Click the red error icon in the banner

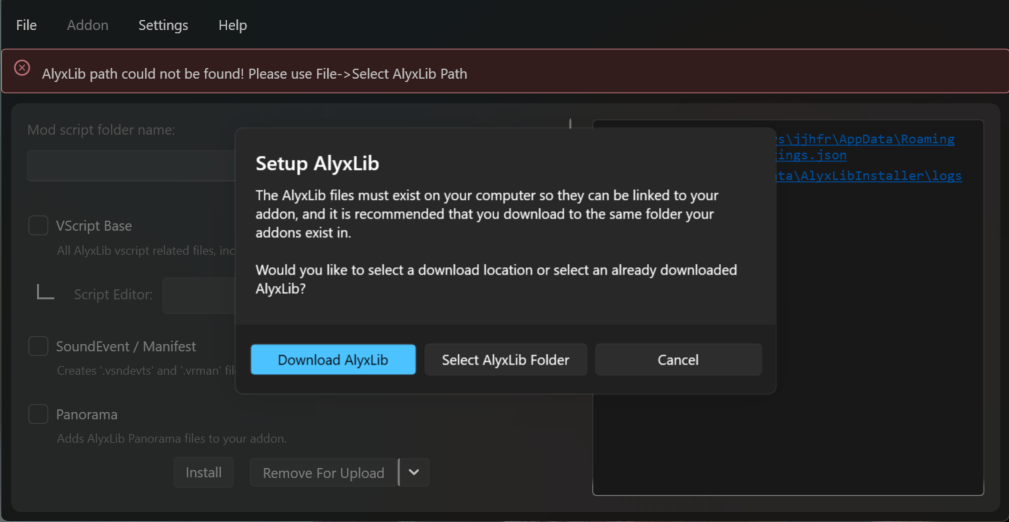(22, 69)
